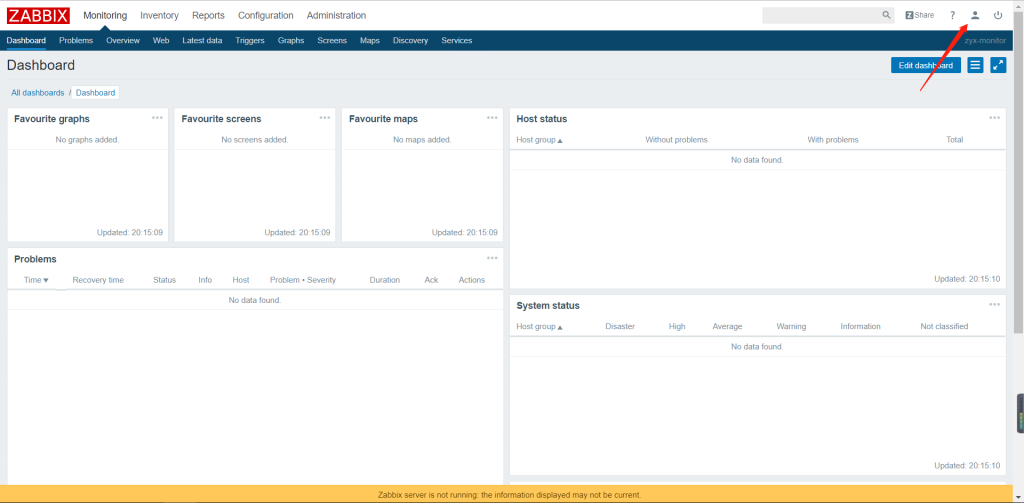Sort Problems by Time column
Screen dimensions: 1024x503
[x=36, y=280]
